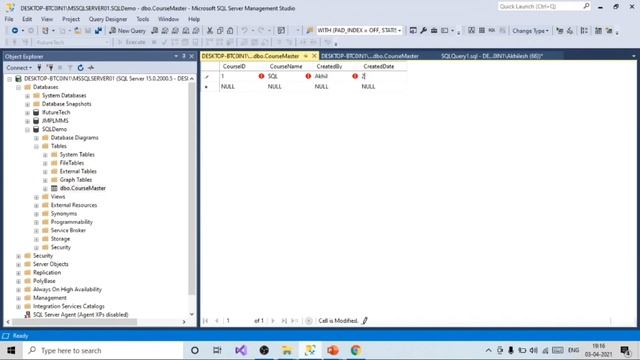Open the File menu
This screenshot has height=360, width=640.
pos(9,19)
